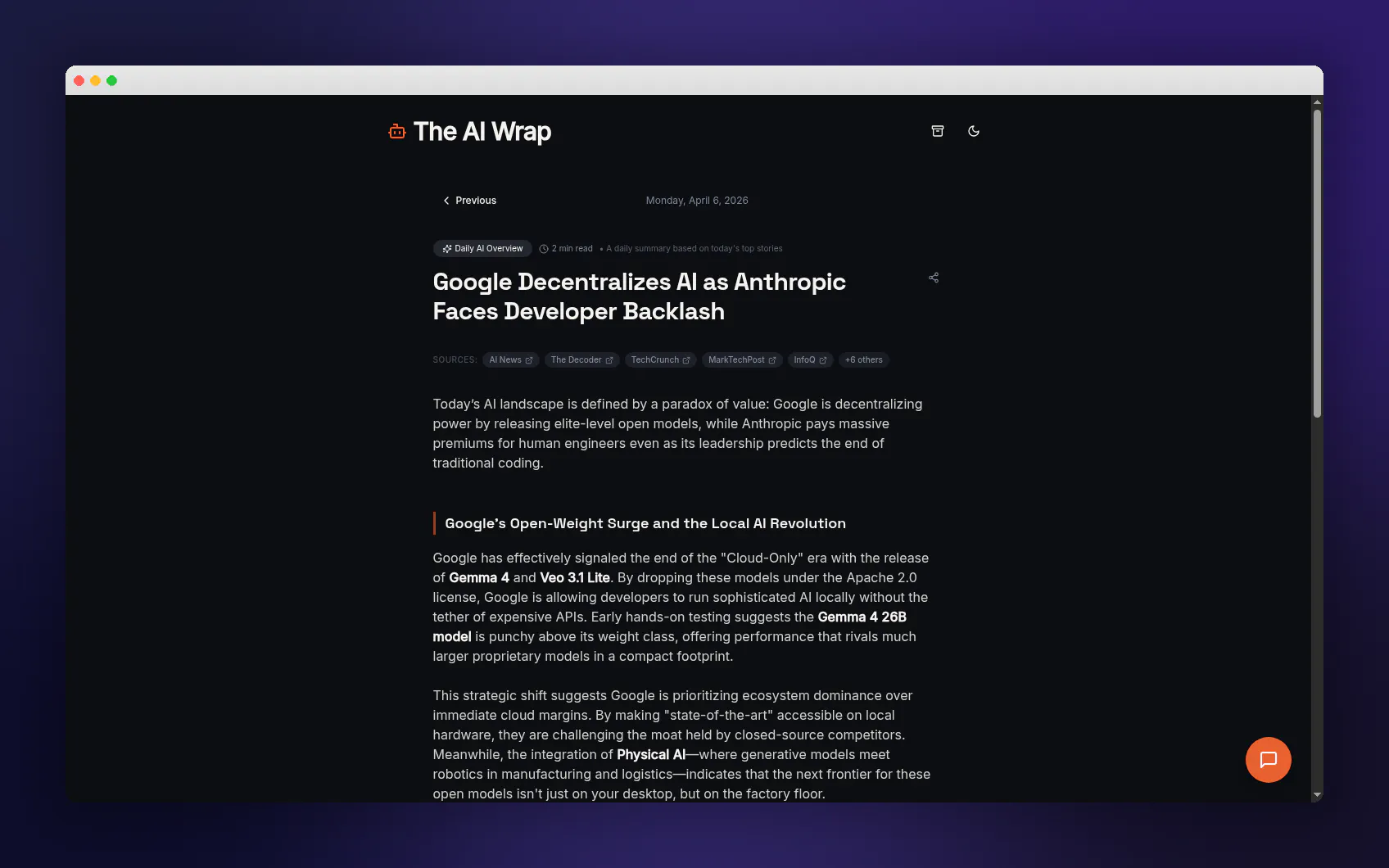Click the daily summary description text
The height and width of the screenshot is (868, 1389).
[694, 249]
